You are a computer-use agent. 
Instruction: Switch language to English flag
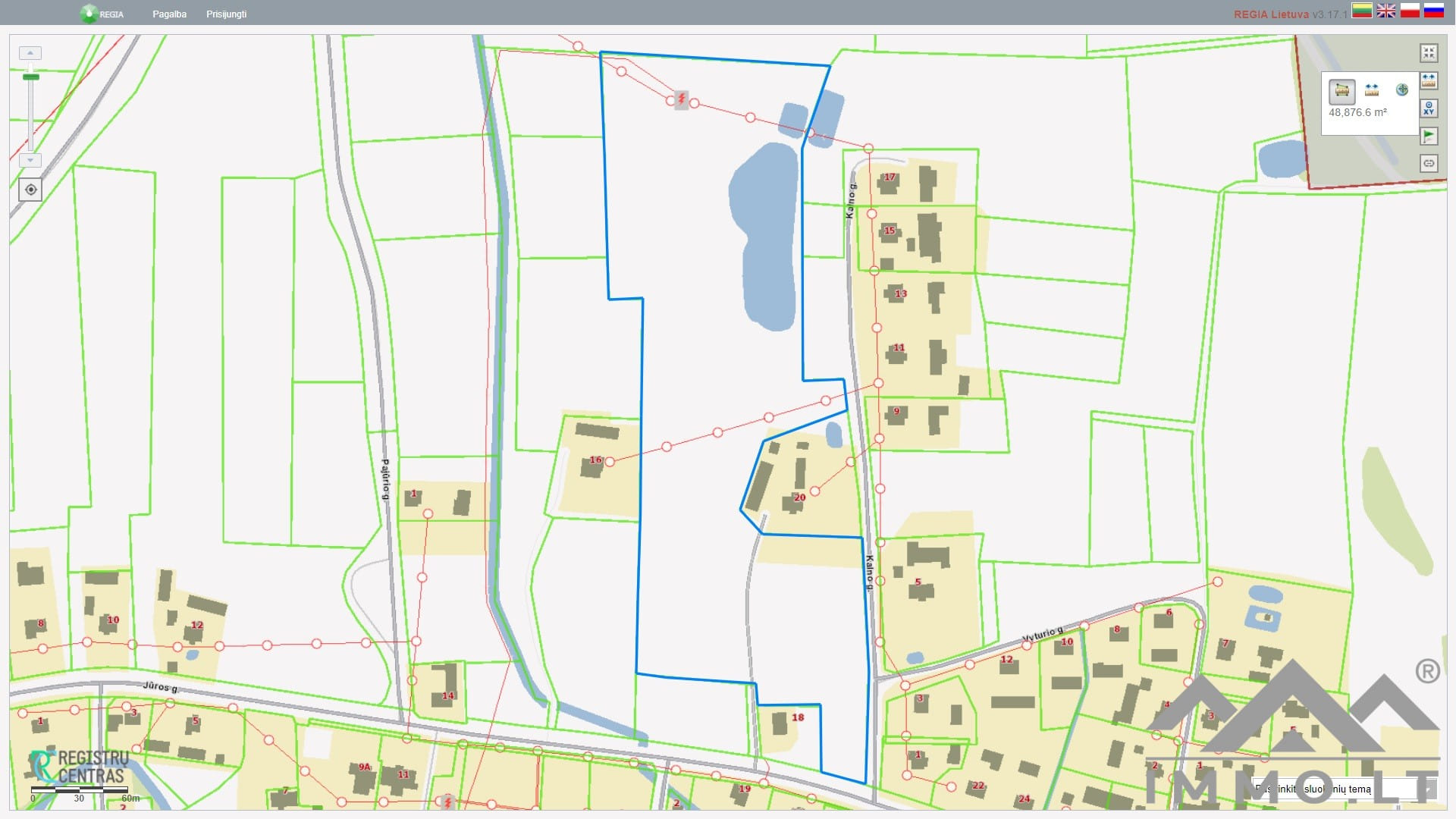pyautogui.click(x=1386, y=11)
